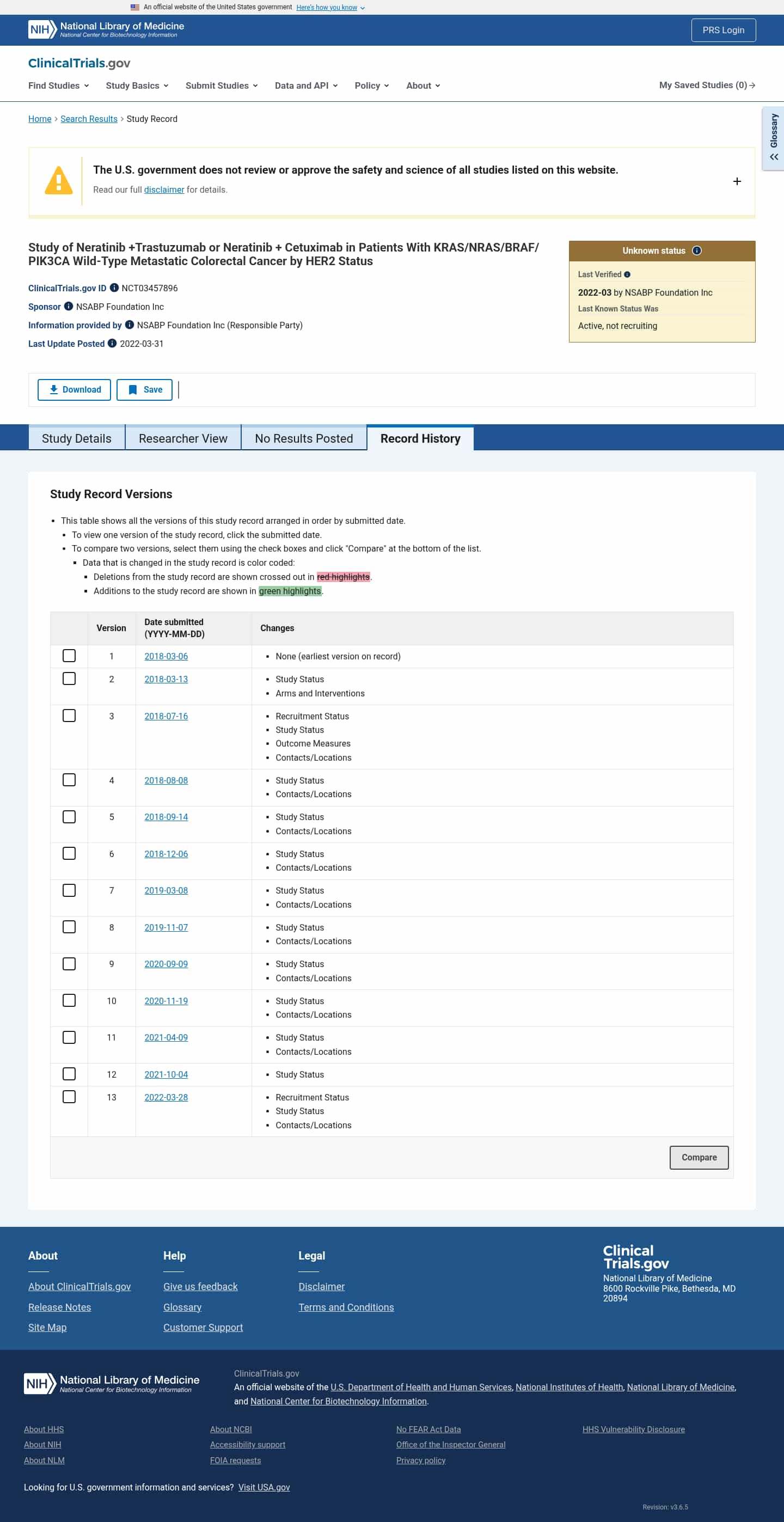784x1522 pixels.
Task: Open the Study Basics dropdown menu
Action: [x=137, y=85]
